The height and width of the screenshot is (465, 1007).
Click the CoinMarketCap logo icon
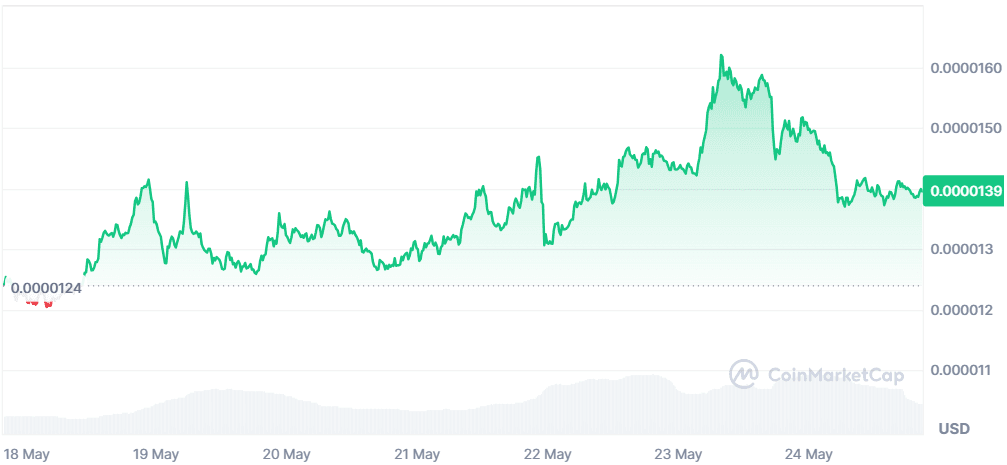744,375
